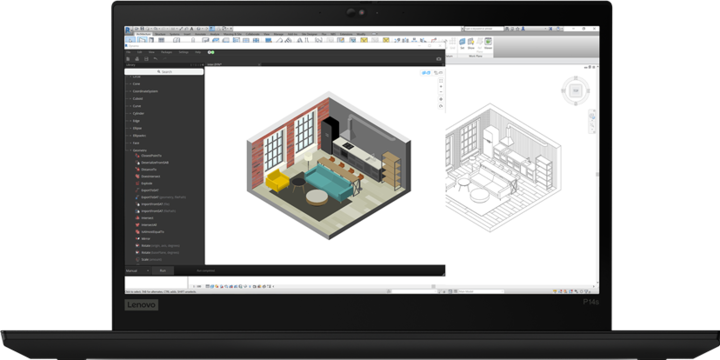The width and height of the screenshot is (720, 360).
Task: Open the Manual run mode dropdown
Action: [x=137, y=271]
